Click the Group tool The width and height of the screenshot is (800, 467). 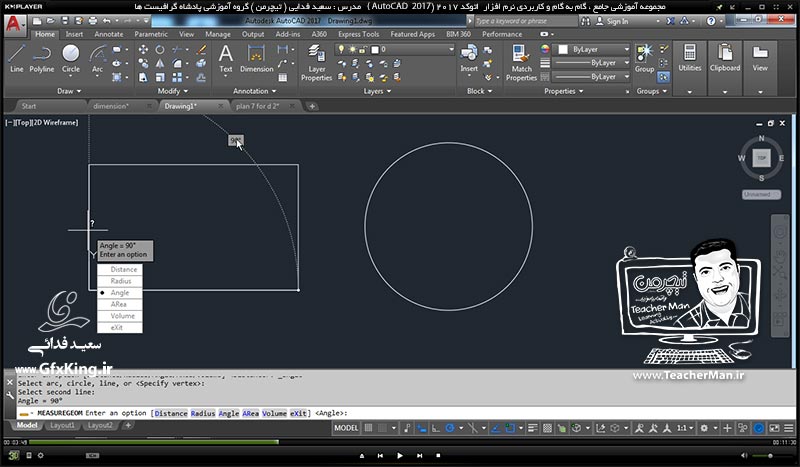pyautogui.click(x=644, y=58)
